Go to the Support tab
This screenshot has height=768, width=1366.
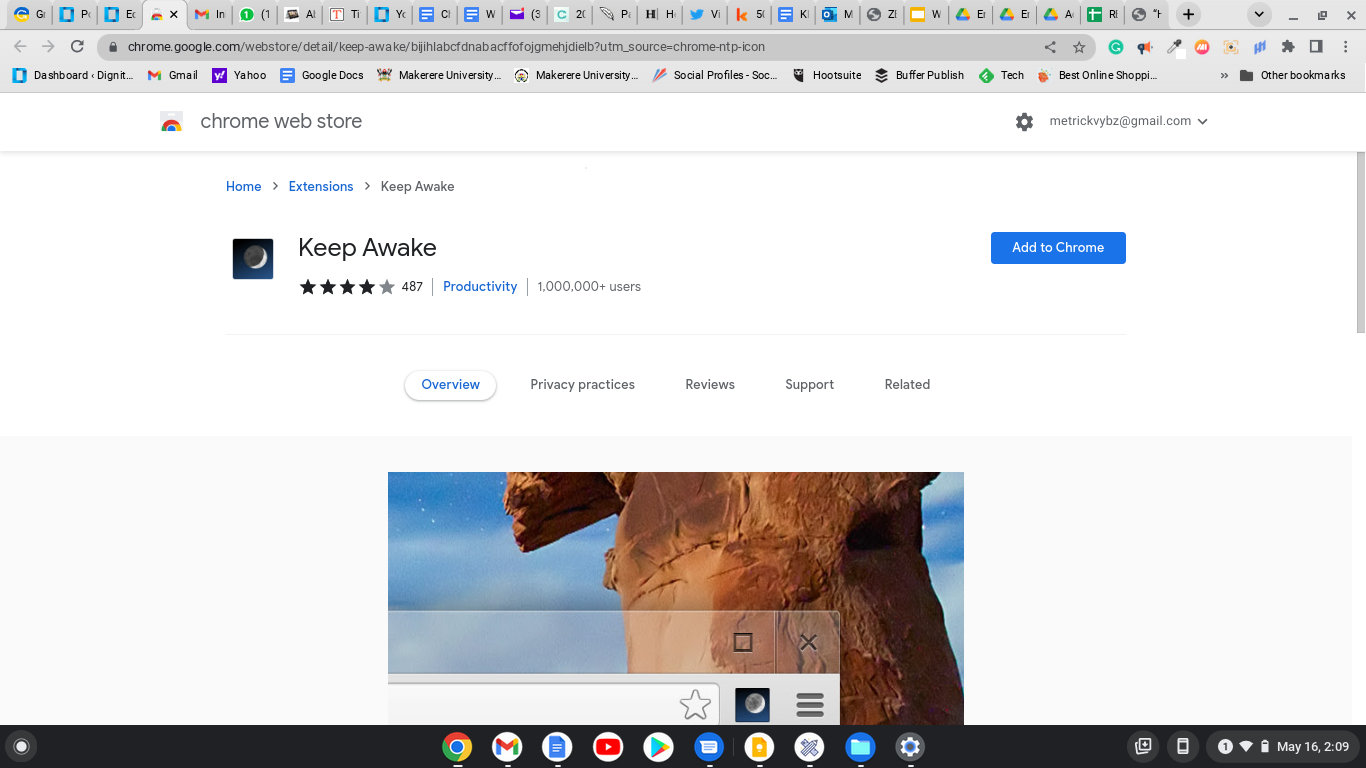click(x=809, y=385)
